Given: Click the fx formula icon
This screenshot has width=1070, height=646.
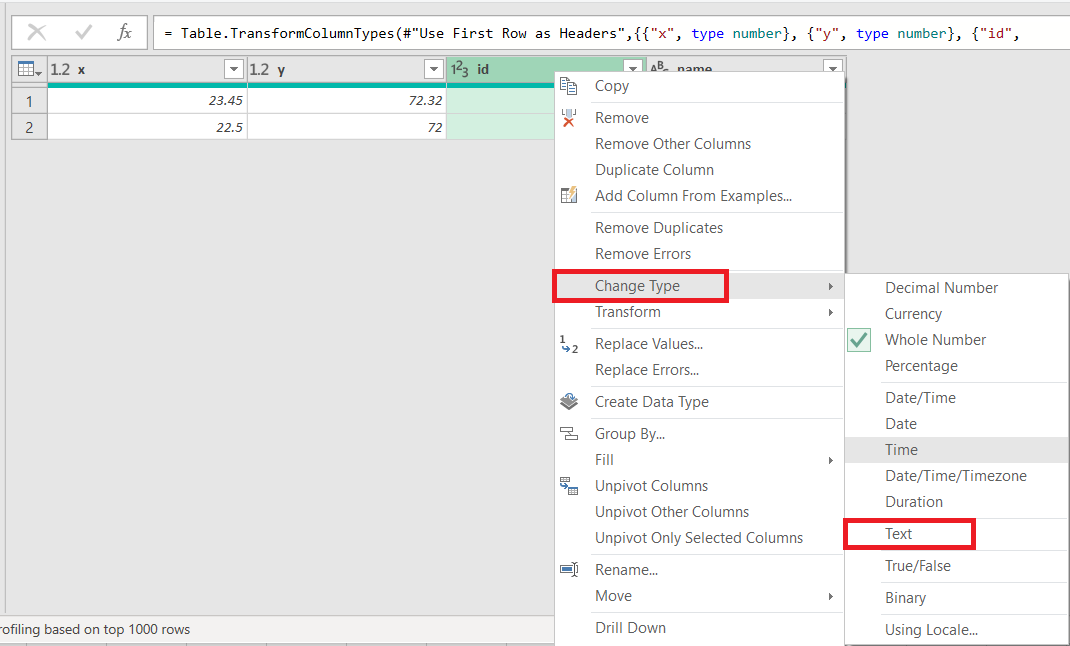Looking at the screenshot, I should (x=125, y=32).
